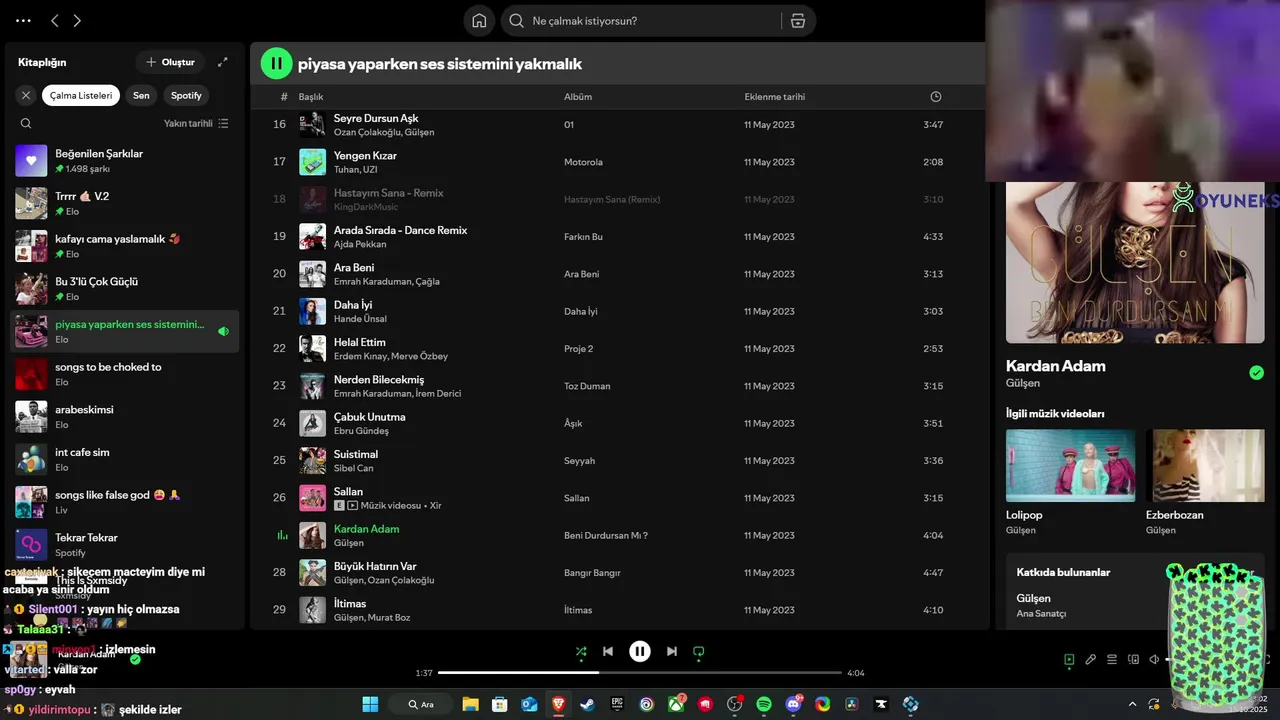Click the search magnifier in top bar
1280x720 pixels.
(x=517, y=21)
